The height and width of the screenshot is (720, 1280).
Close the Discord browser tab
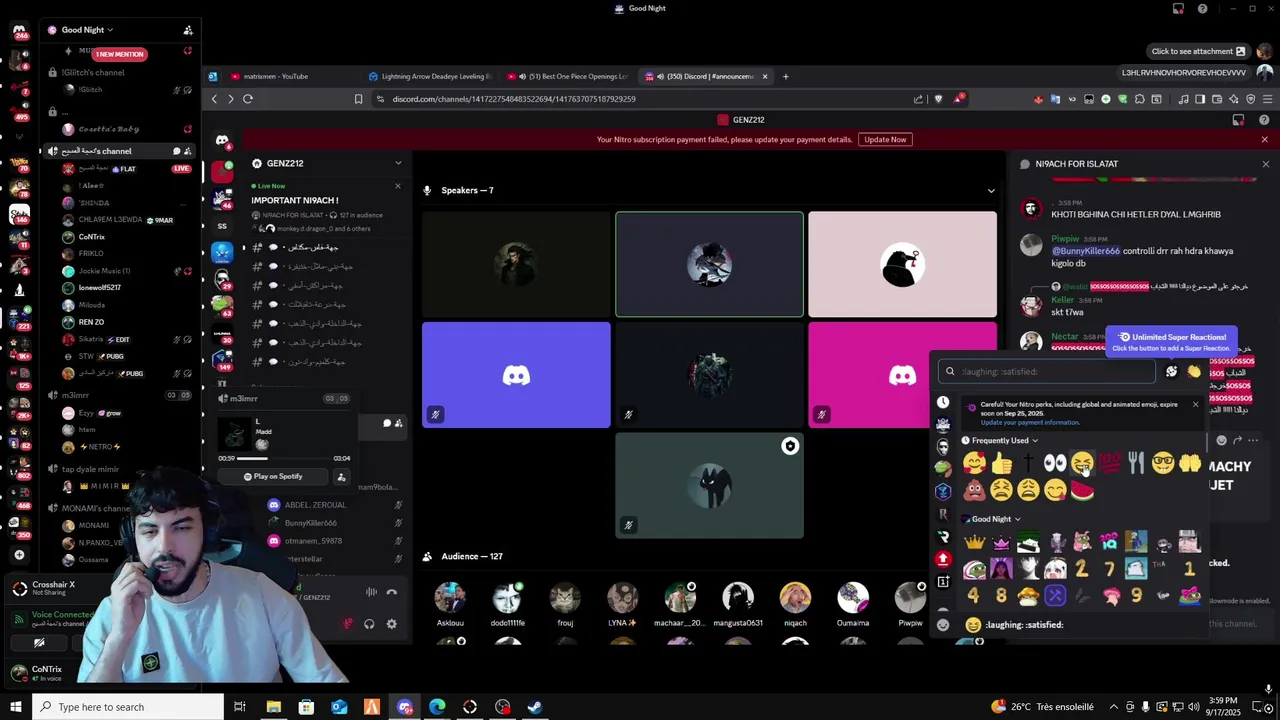click(765, 76)
